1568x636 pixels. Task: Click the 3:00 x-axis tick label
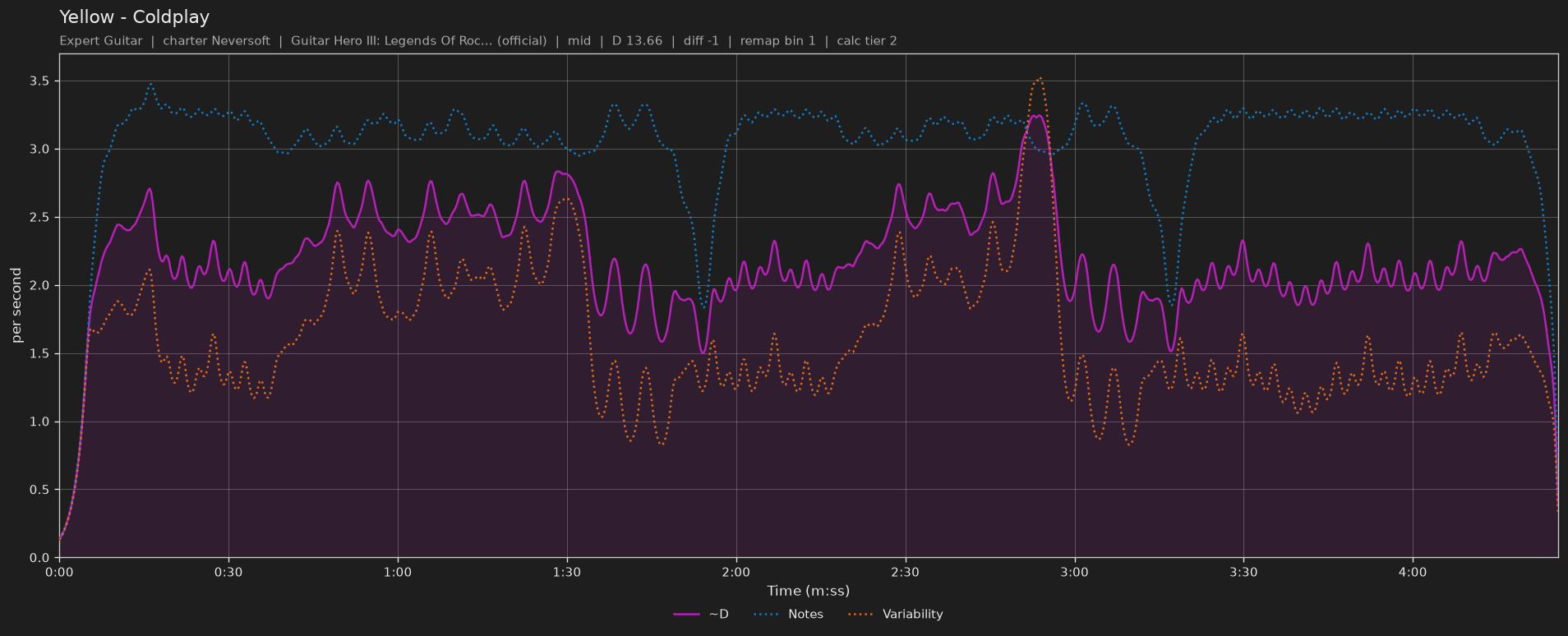click(x=1075, y=573)
